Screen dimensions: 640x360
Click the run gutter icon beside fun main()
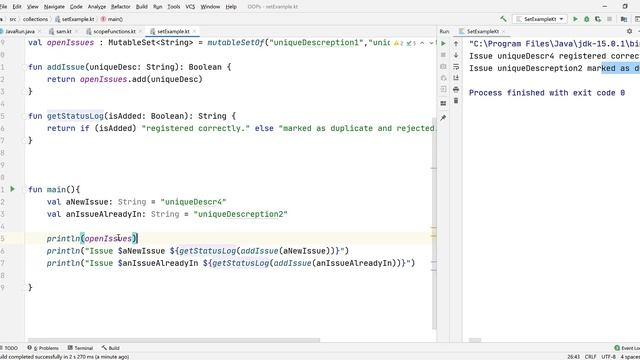click(13, 189)
